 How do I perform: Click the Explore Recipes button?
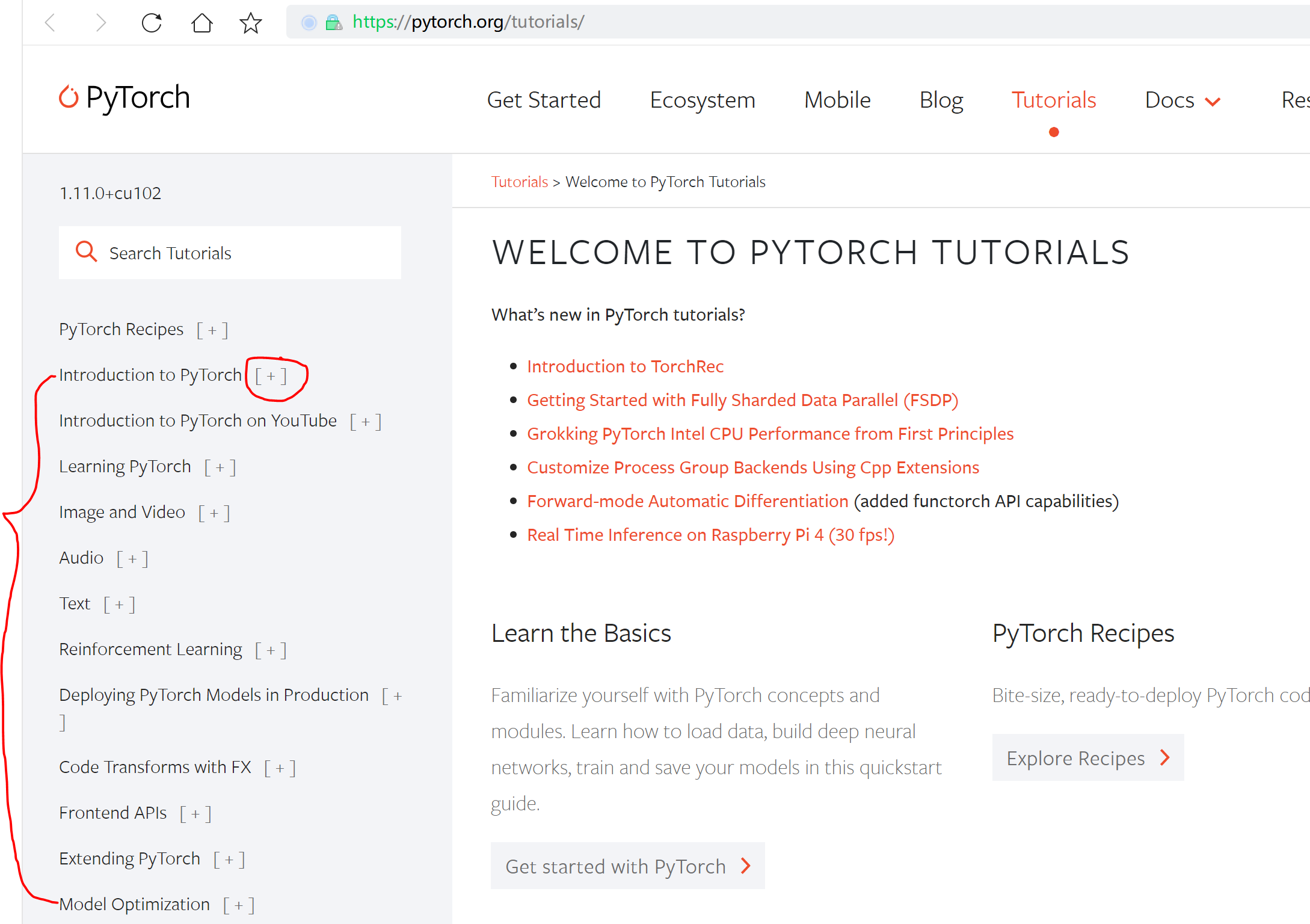1087,758
